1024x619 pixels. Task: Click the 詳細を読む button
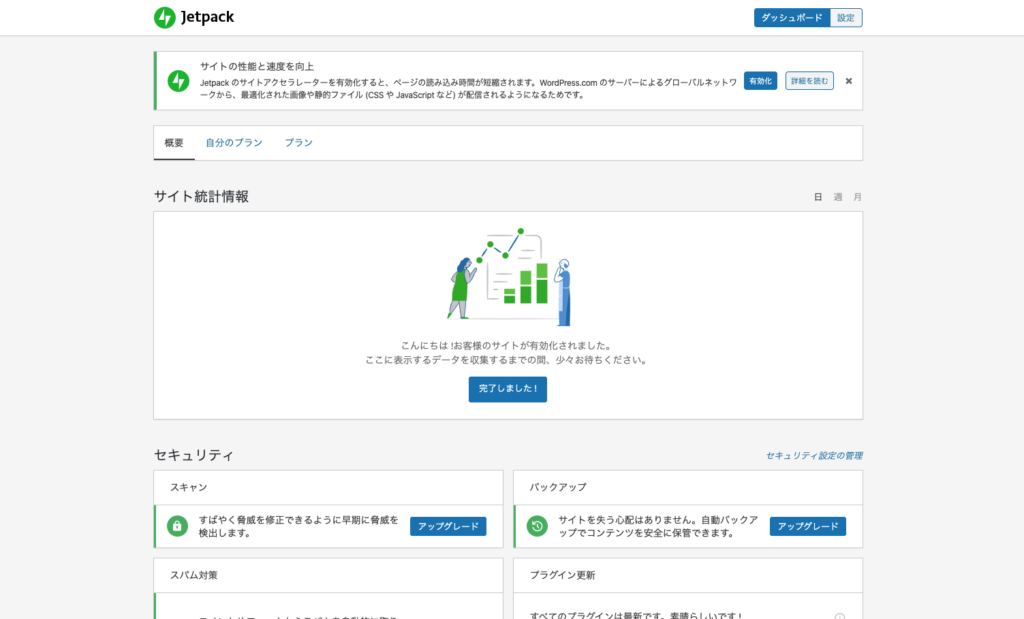[x=809, y=81]
